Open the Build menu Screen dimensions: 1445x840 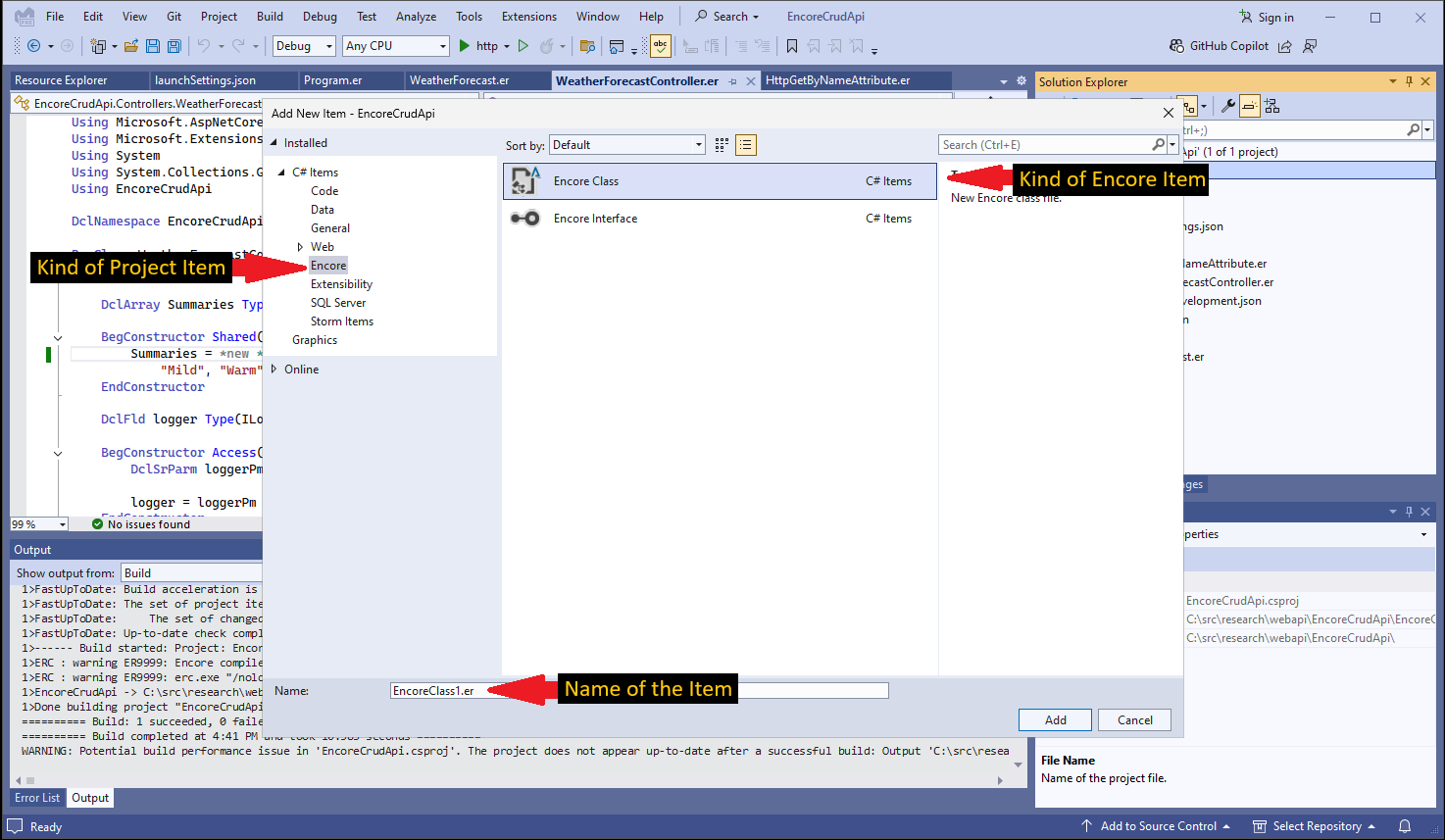[x=270, y=17]
